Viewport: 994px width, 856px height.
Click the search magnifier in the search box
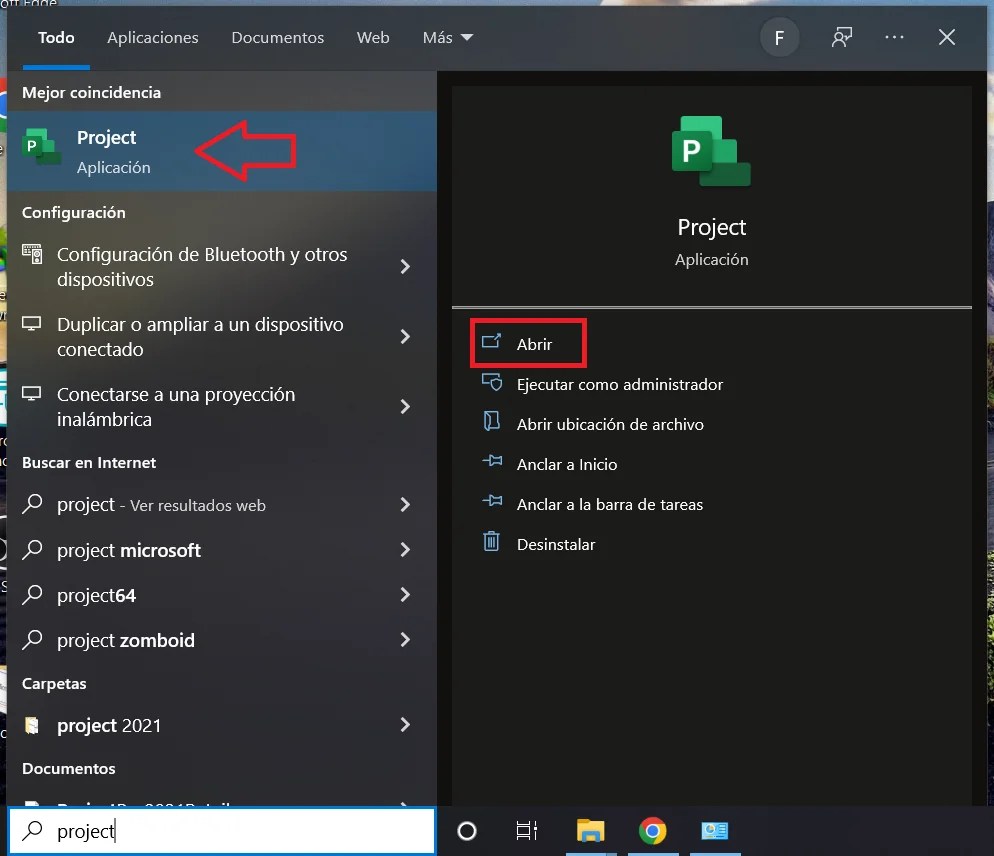point(32,830)
